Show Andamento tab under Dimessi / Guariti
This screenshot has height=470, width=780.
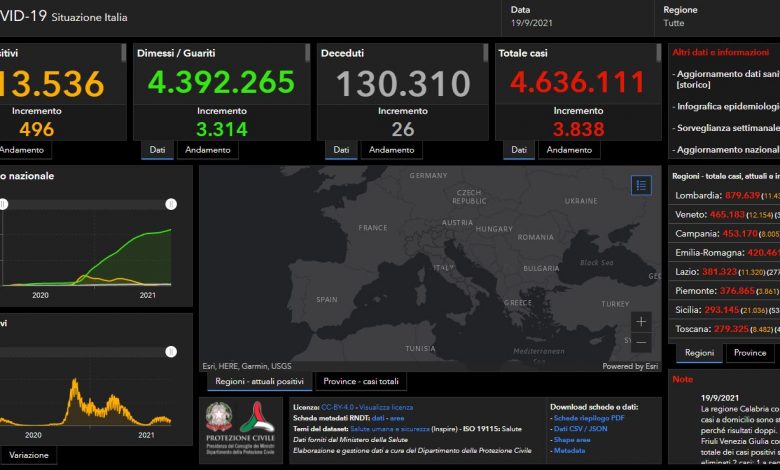[x=208, y=150]
